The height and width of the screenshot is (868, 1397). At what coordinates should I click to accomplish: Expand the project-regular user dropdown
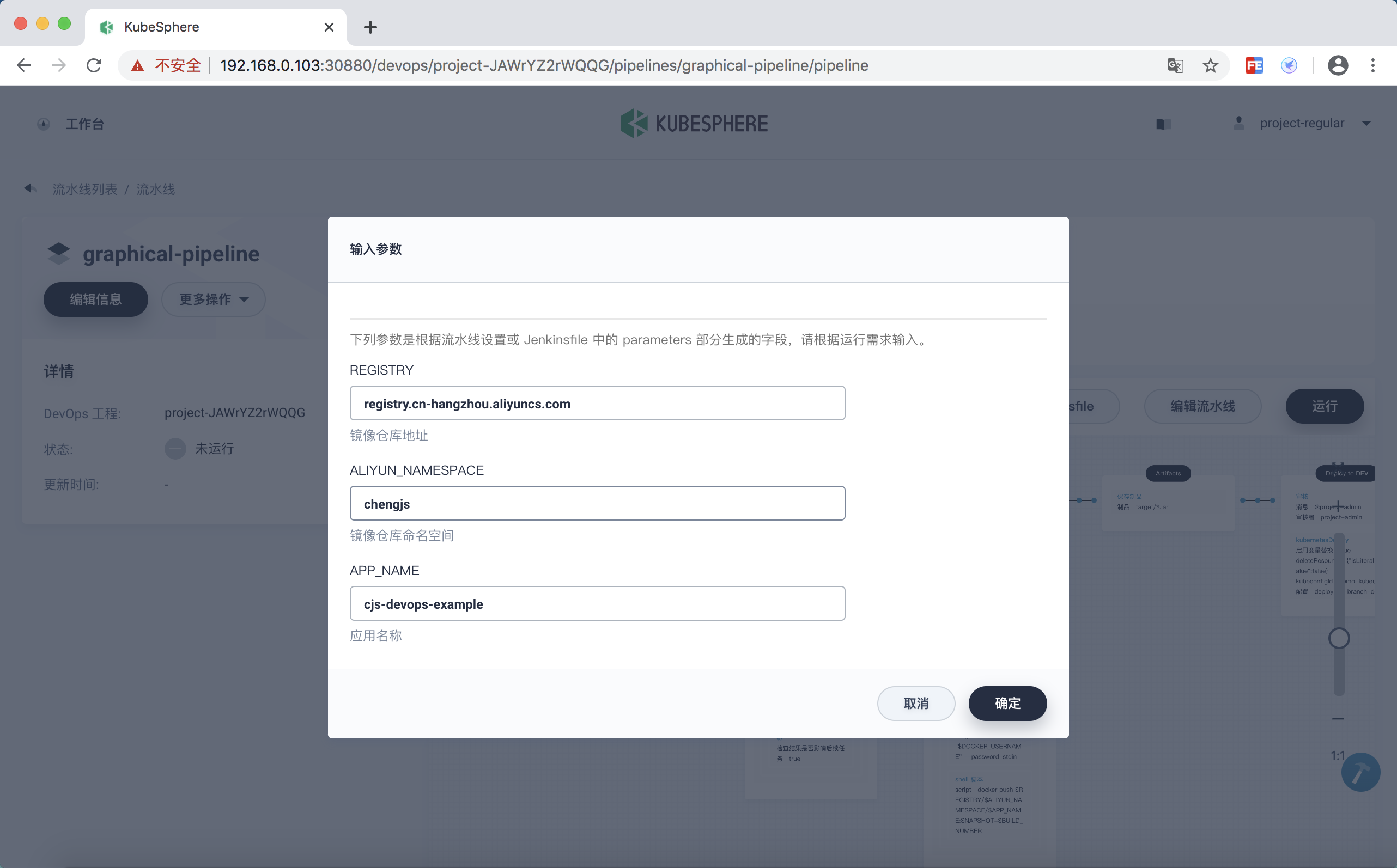pyautogui.click(x=1302, y=124)
